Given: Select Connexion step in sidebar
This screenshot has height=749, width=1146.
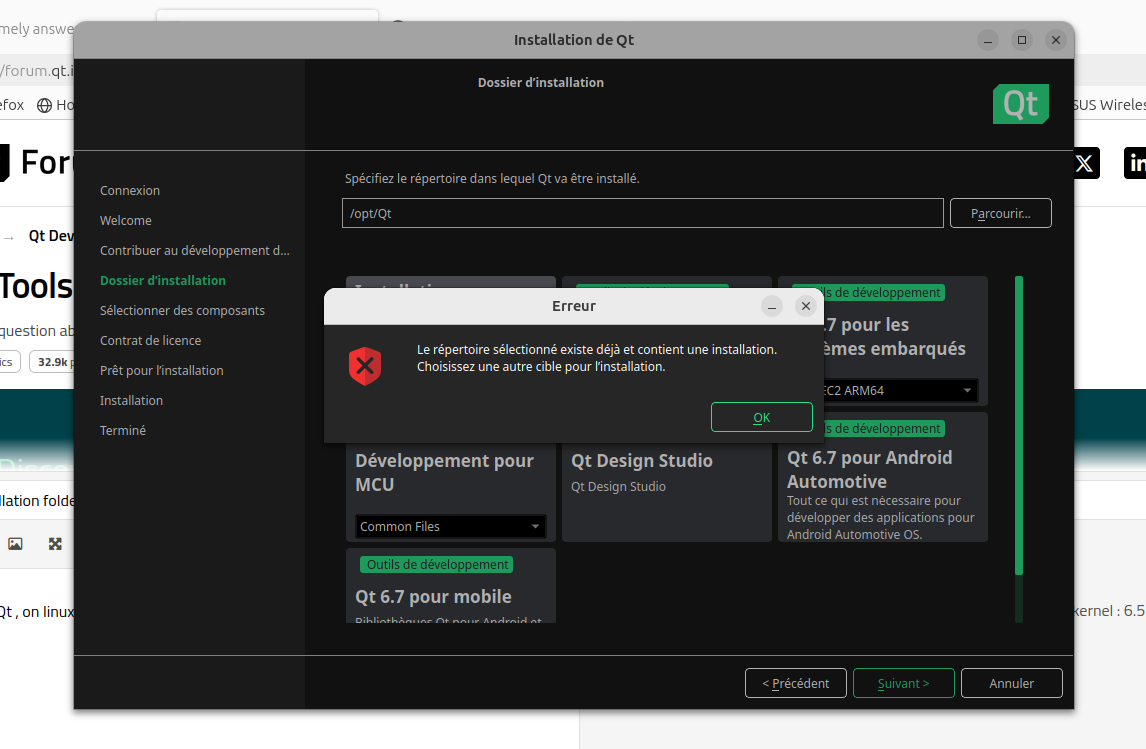Looking at the screenshot, I should tap(130, 191).
